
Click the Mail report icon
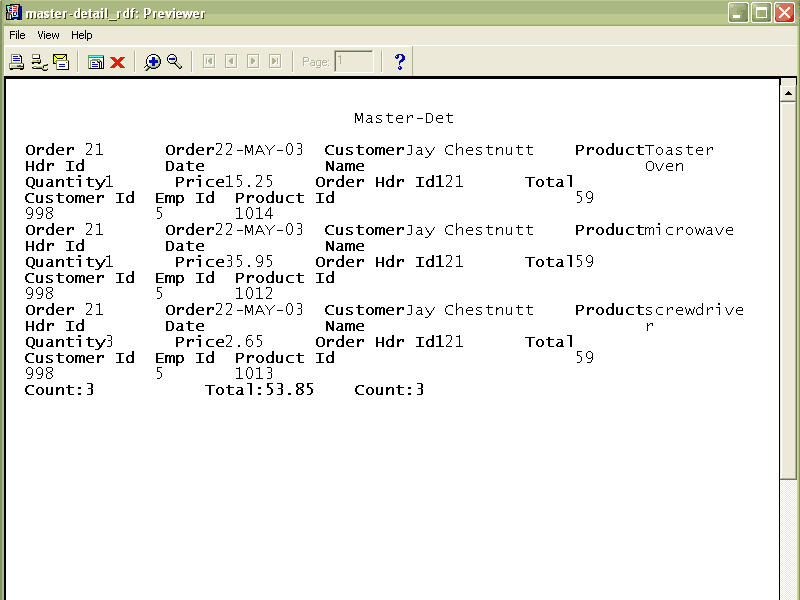[61, 62]
